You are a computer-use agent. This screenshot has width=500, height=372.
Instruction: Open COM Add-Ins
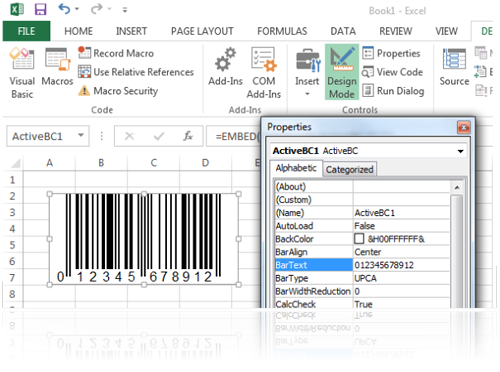[x=264, y=73]
